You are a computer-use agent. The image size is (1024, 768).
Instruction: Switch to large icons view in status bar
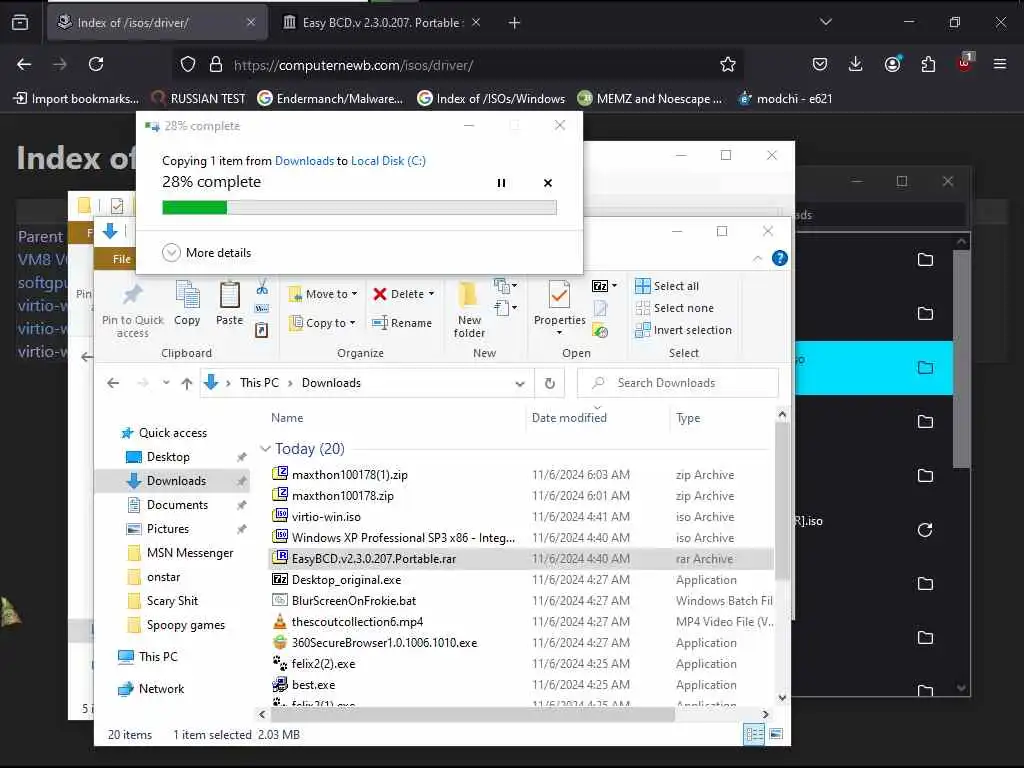(776, 735)
